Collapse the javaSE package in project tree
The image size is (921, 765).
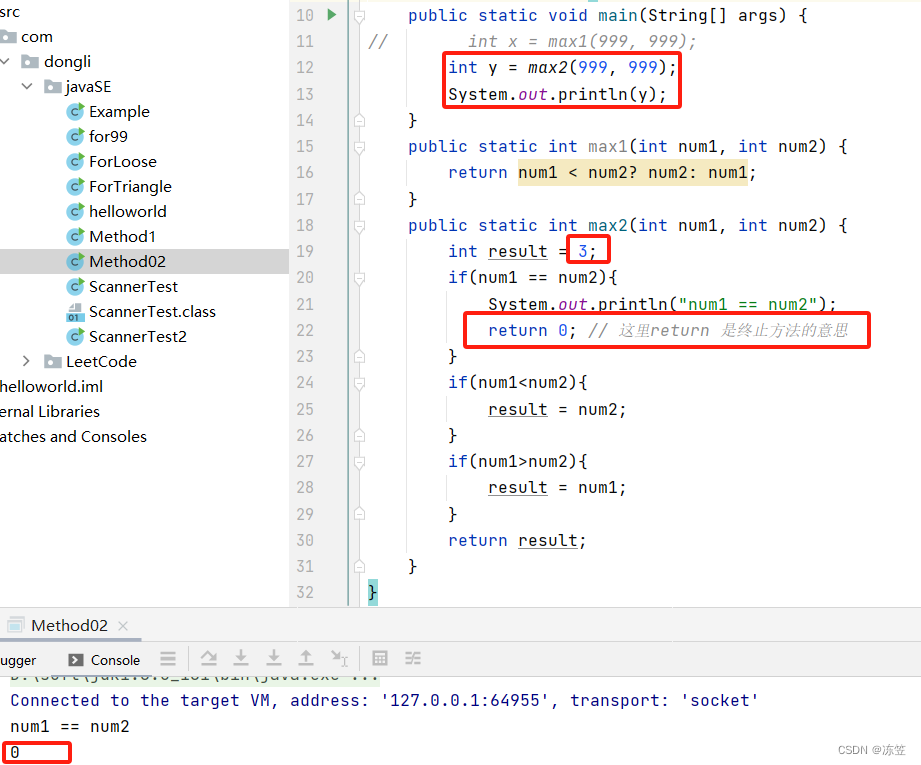(x=27, y=86)
